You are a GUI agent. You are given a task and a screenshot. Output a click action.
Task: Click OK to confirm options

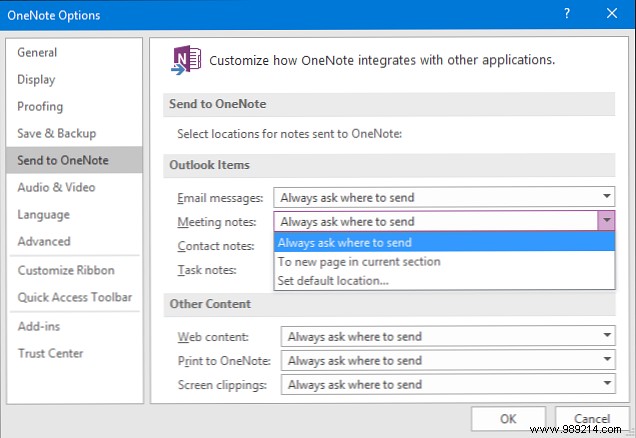pyautogui.click(x=508, y=419)
